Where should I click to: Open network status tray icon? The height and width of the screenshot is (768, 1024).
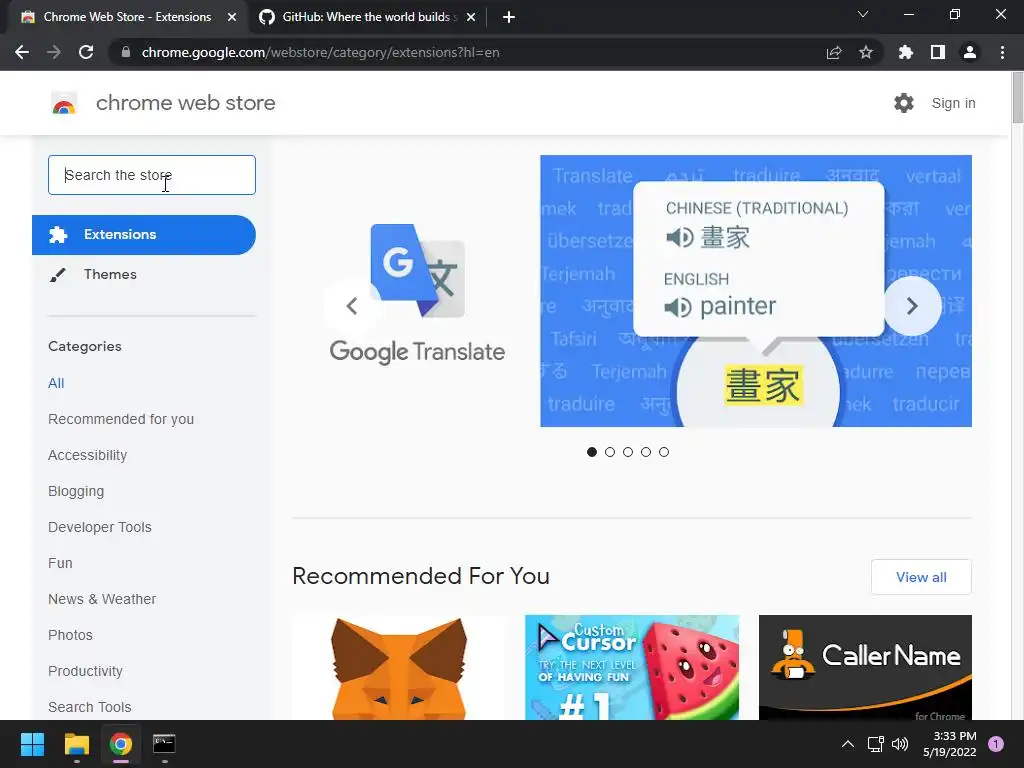click(875, 744)
